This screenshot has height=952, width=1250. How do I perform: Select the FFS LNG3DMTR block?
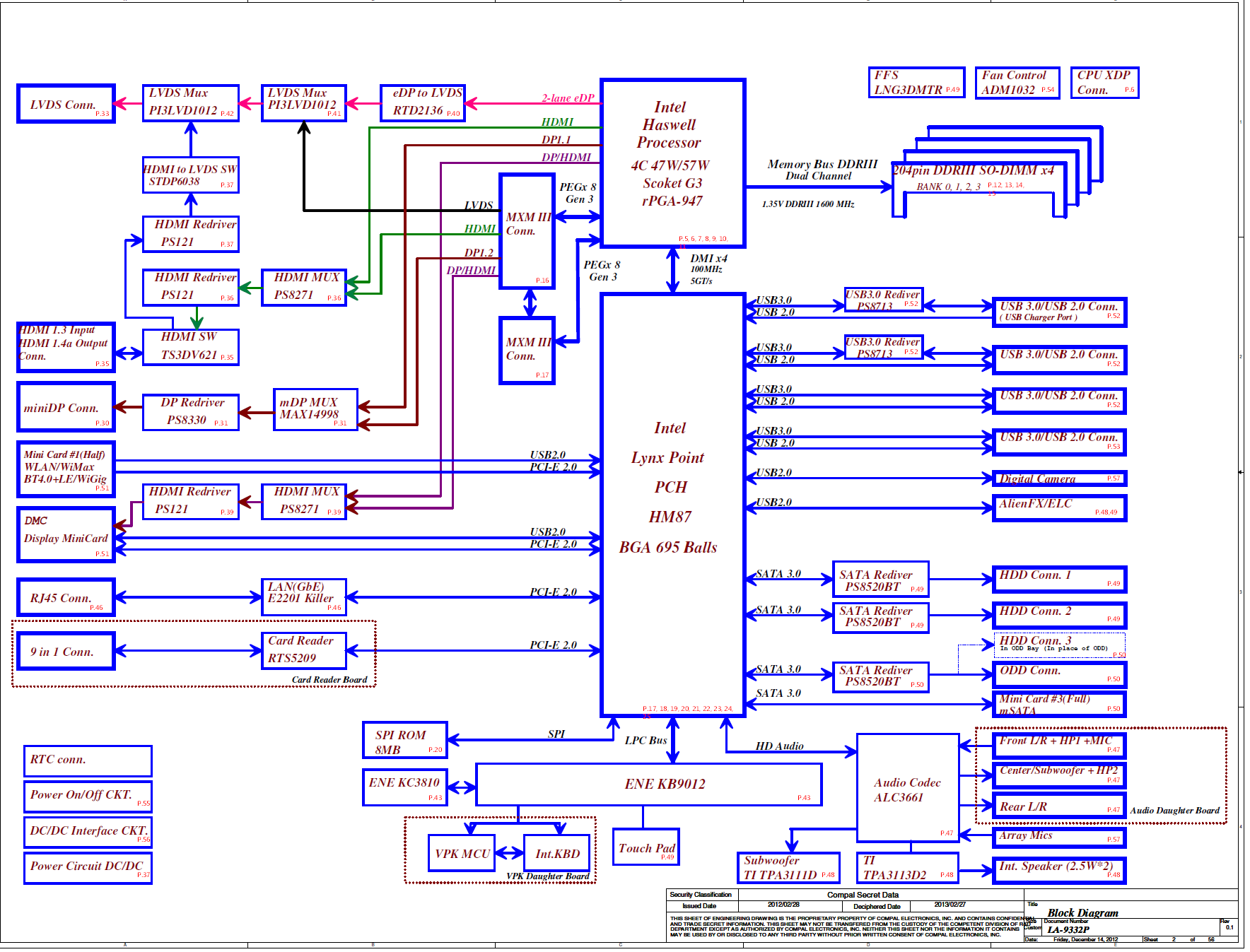(x=916, y=83)
